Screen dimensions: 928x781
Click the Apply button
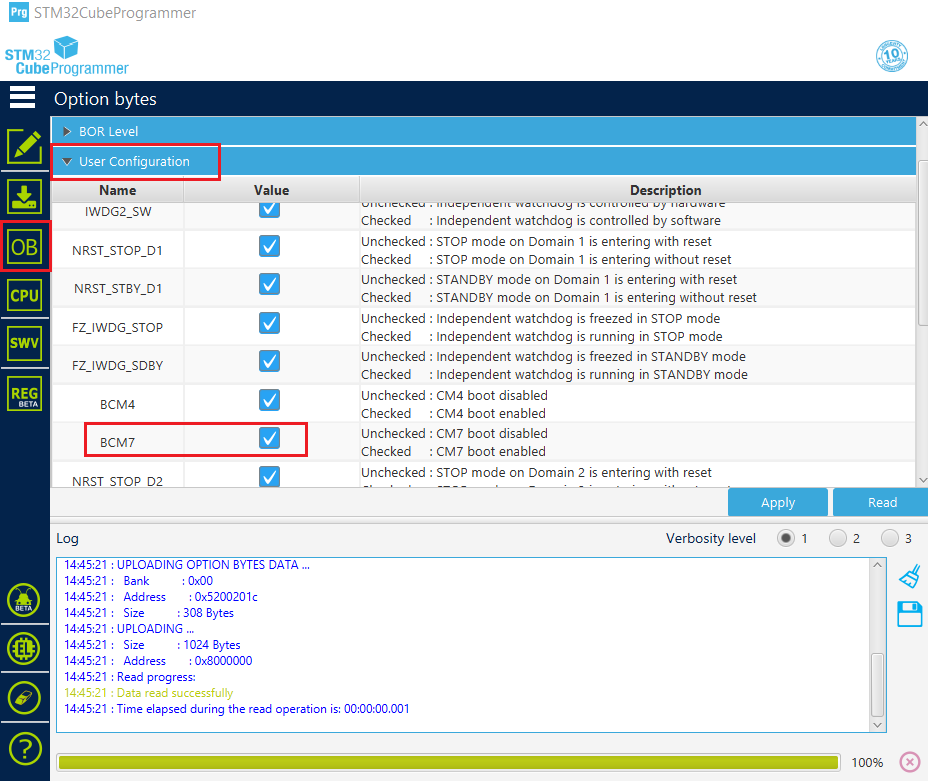[778, 502]
